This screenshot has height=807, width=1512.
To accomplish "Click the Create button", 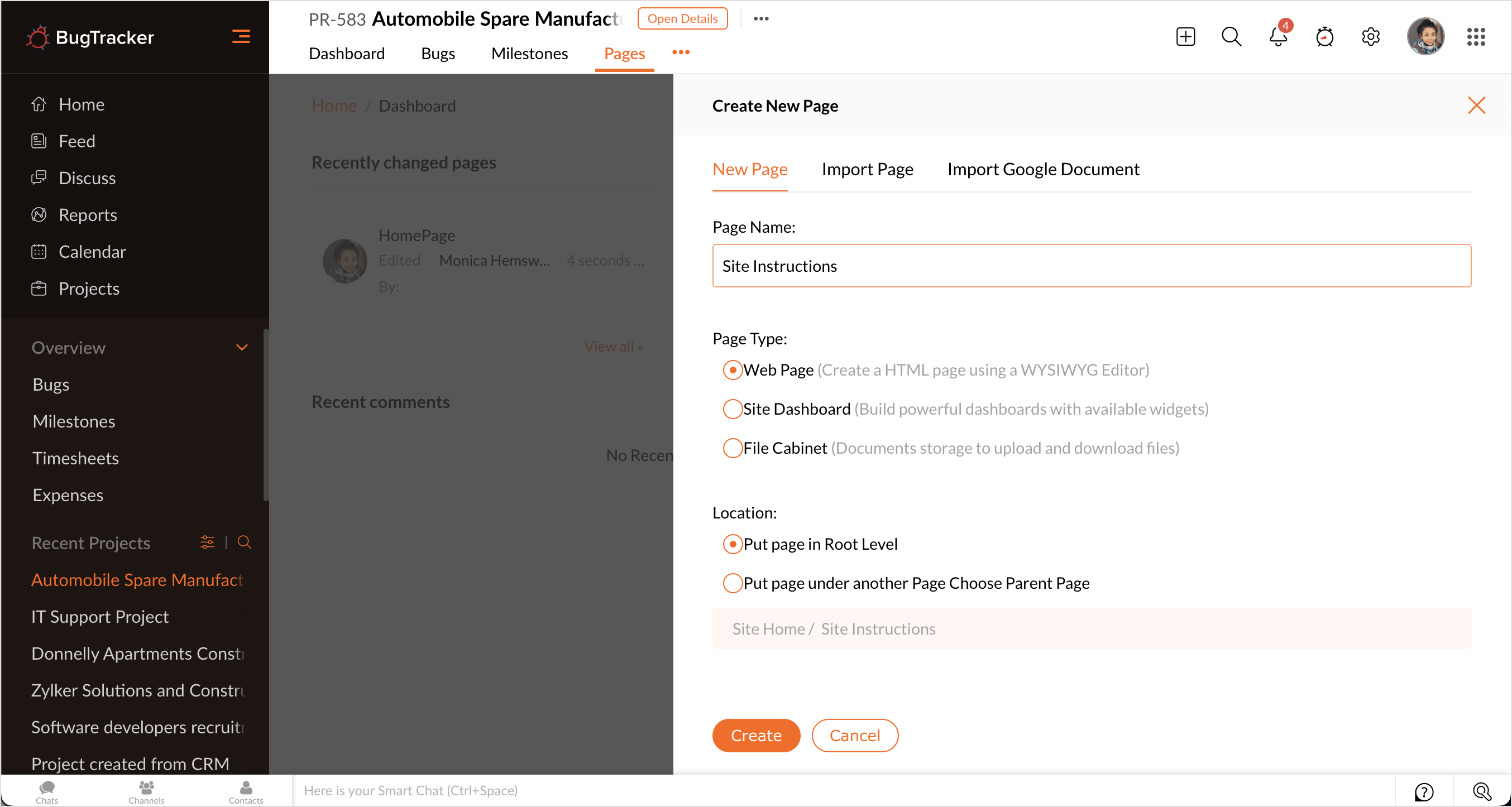I will coord(755,735).
